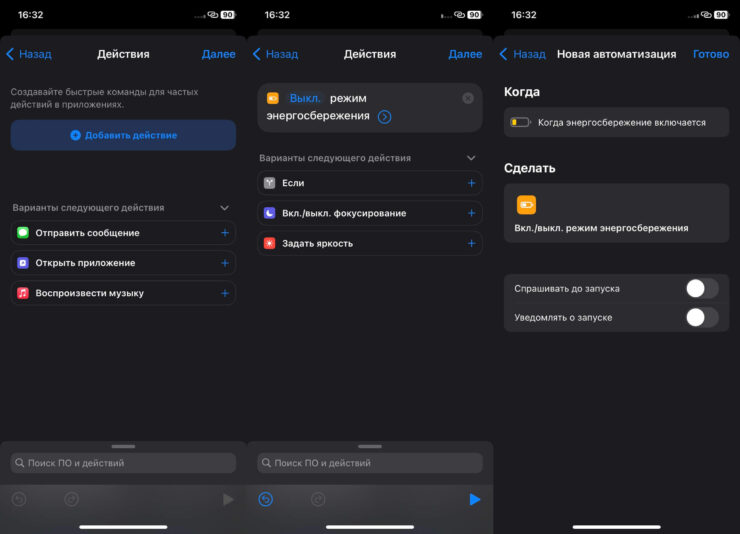Screen dimensions: 740x534
Task: Collapse suggestions chevron above Отправить сообщение
Action: point(224,208)
